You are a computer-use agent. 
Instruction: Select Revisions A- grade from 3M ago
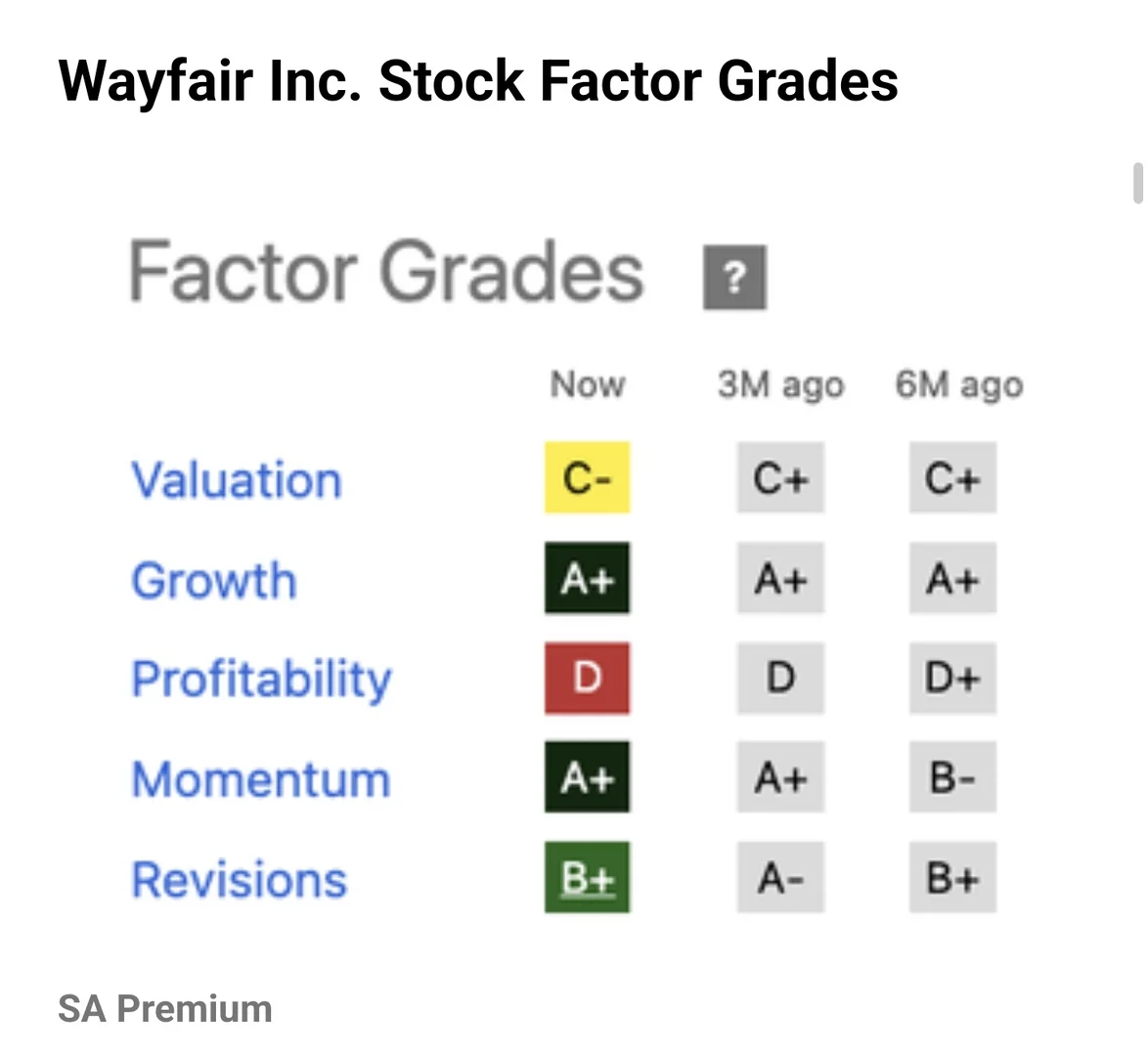point(780,877)
